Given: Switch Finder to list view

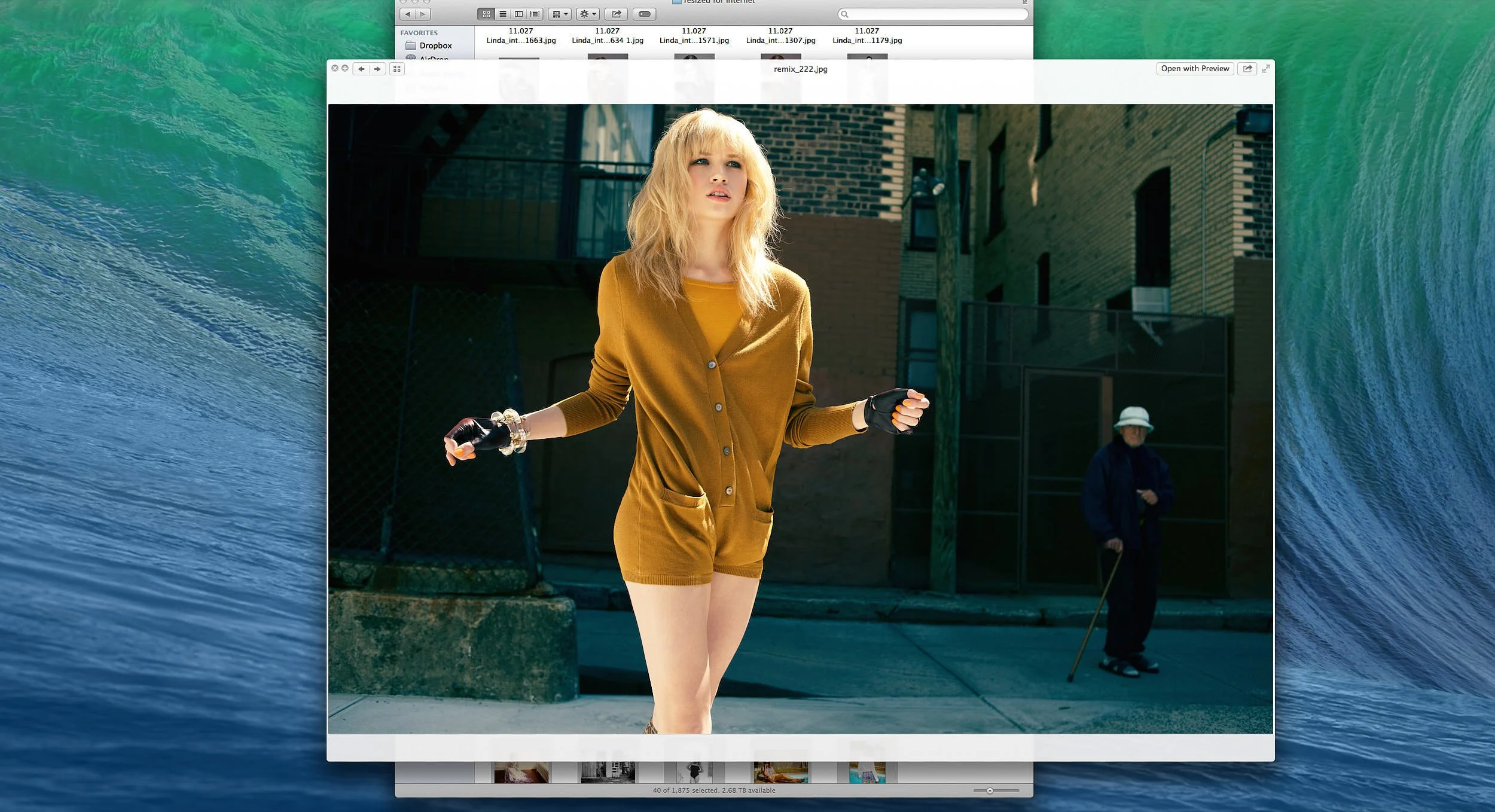Looking at the screenshot, I should pyautogui.click(x=503, y=13).
